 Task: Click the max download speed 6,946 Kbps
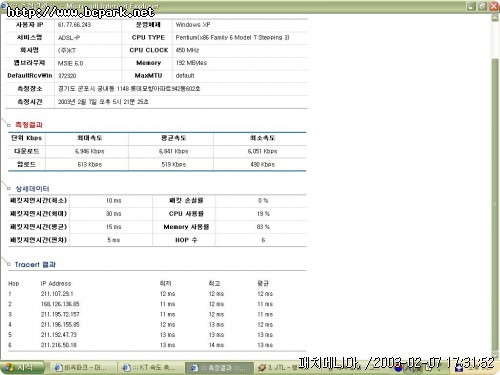(90, 151)
